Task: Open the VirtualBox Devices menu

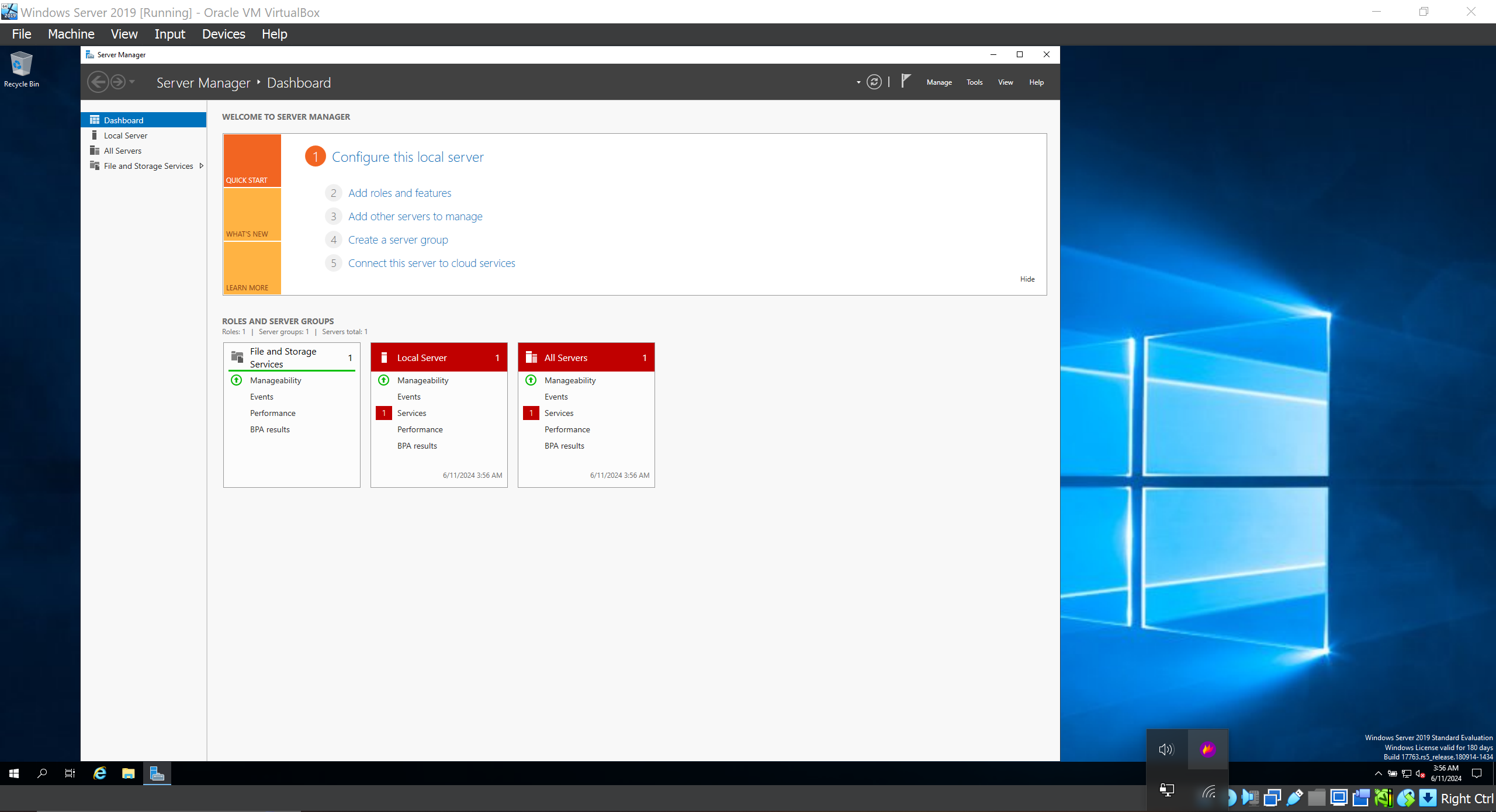Action: coord(224,34)
